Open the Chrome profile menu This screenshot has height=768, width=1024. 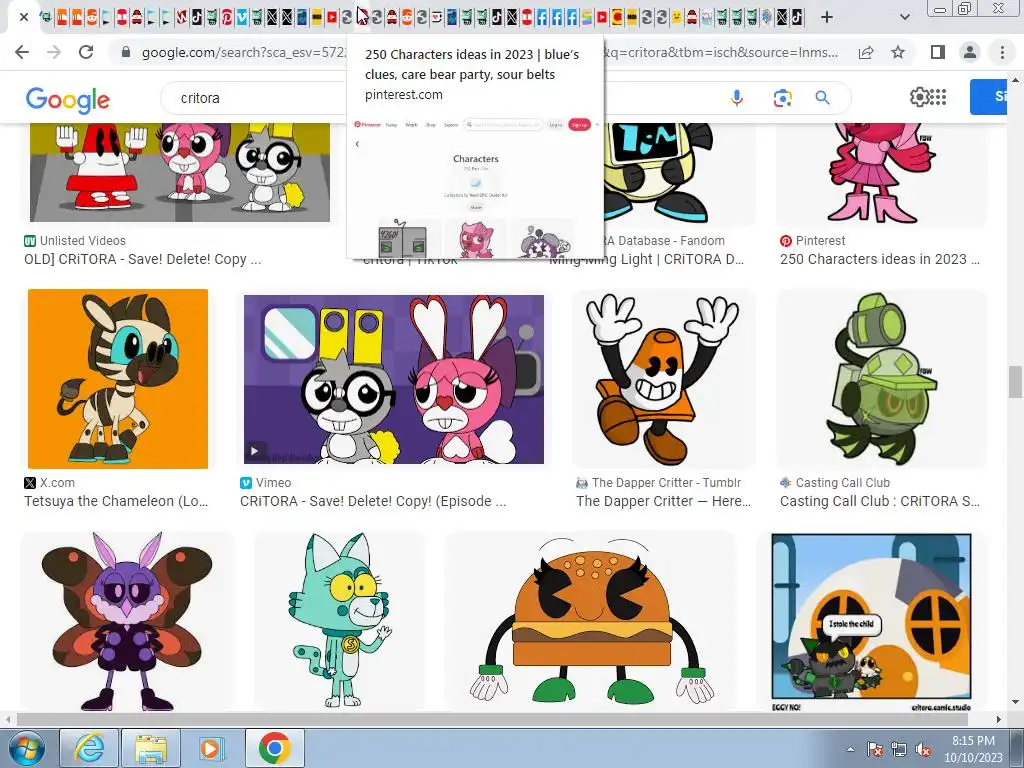(x=970, y=52)
